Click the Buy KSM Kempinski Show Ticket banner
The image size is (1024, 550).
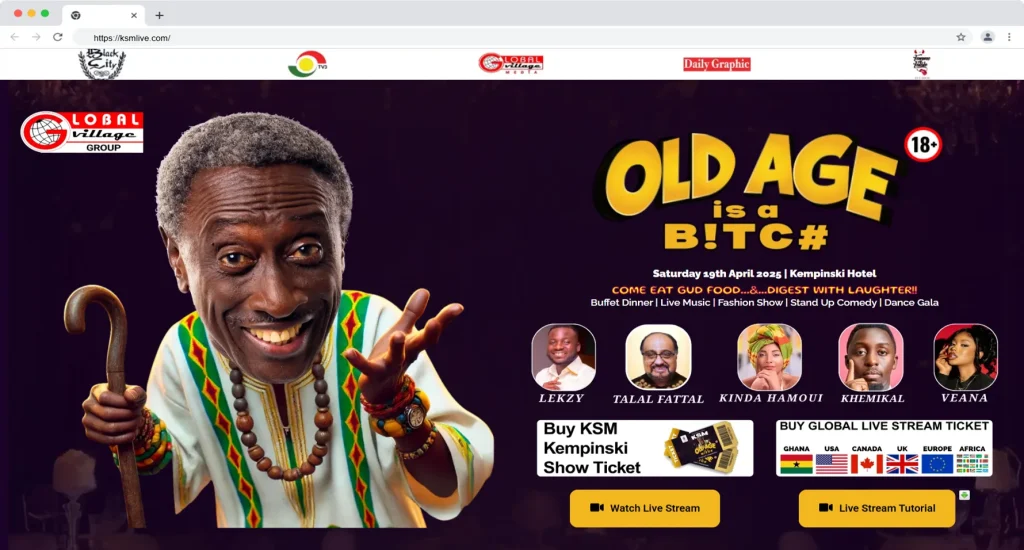(x=645, y=448)
